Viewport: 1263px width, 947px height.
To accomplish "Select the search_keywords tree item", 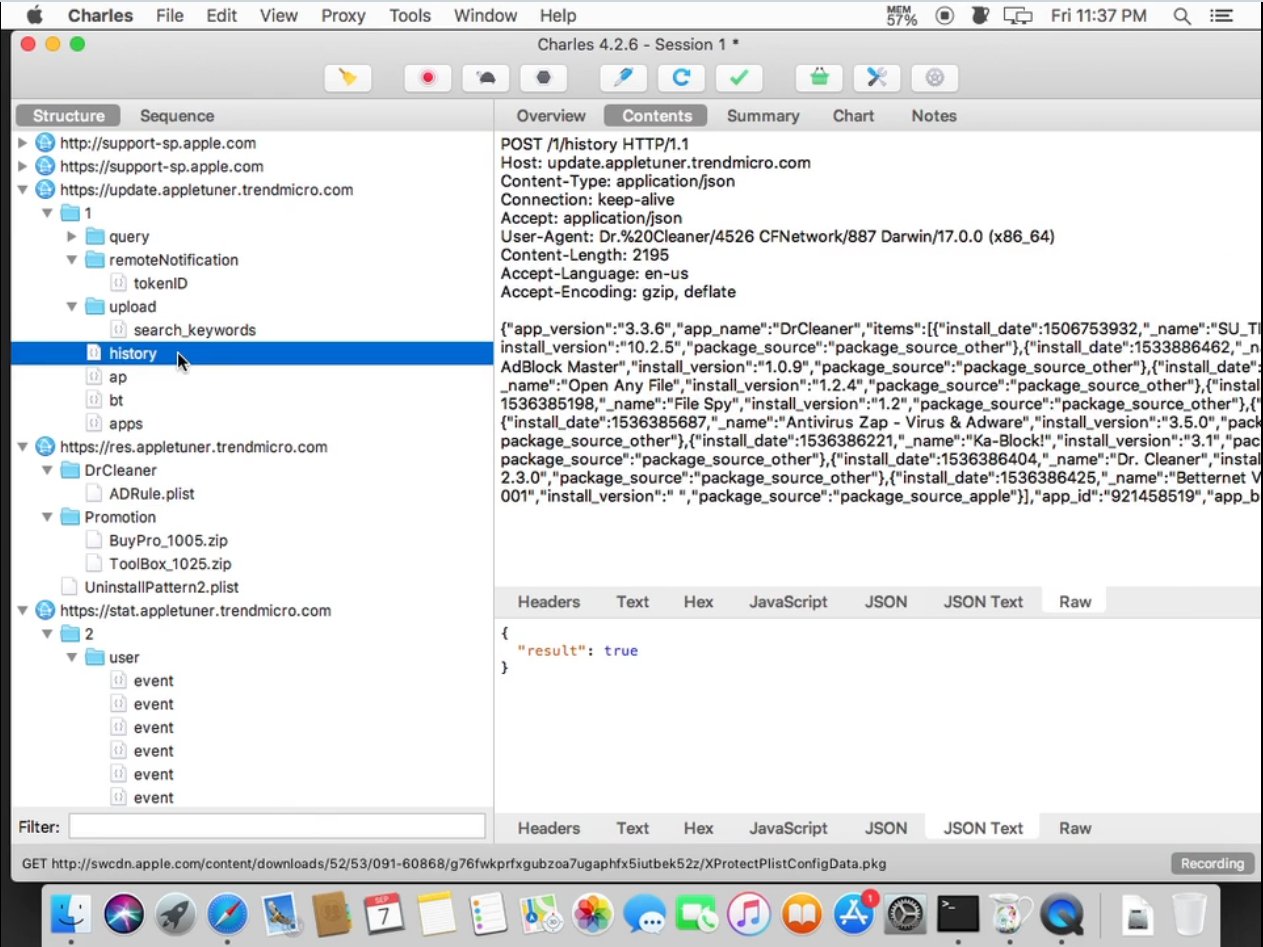I will tap(195, 330).
